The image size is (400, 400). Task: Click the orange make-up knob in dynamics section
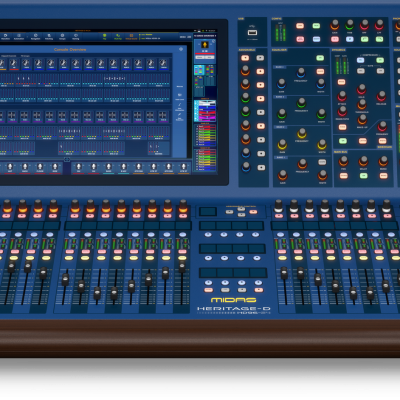pos(362,119)
